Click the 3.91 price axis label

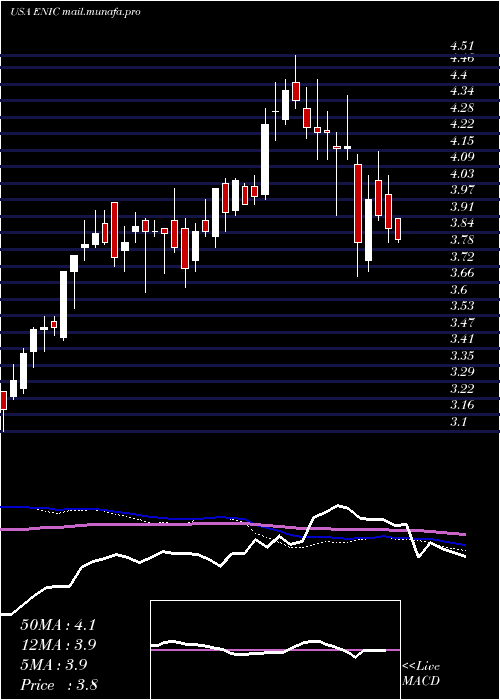point(462,206)
